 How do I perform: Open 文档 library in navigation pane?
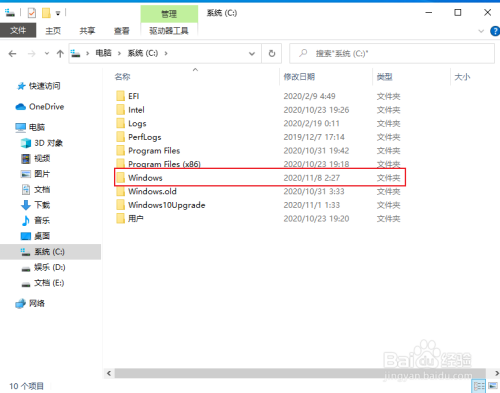[42, 190]
